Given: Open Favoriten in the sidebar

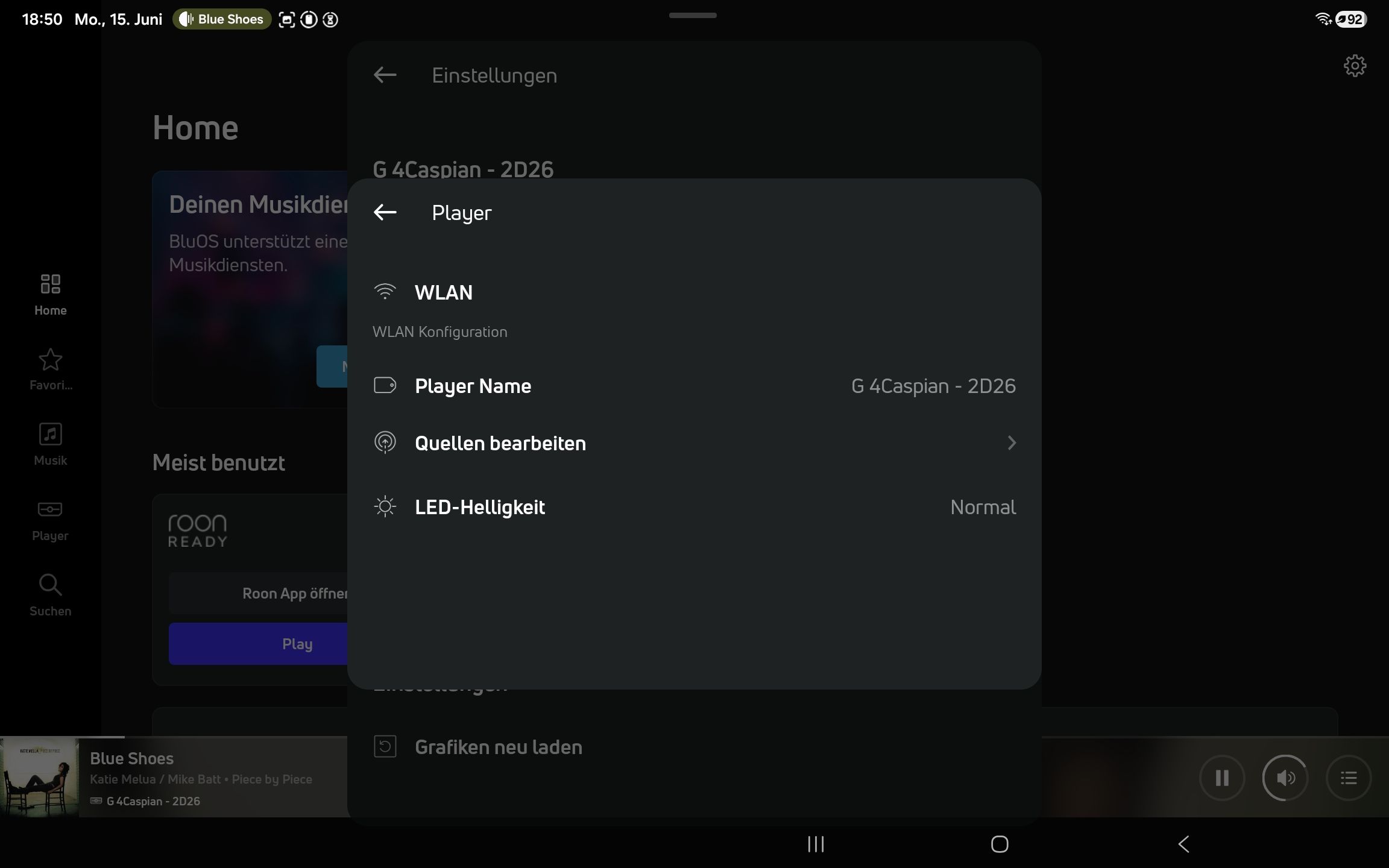Looking at the screenshot, I should click(x=51, y=370).
